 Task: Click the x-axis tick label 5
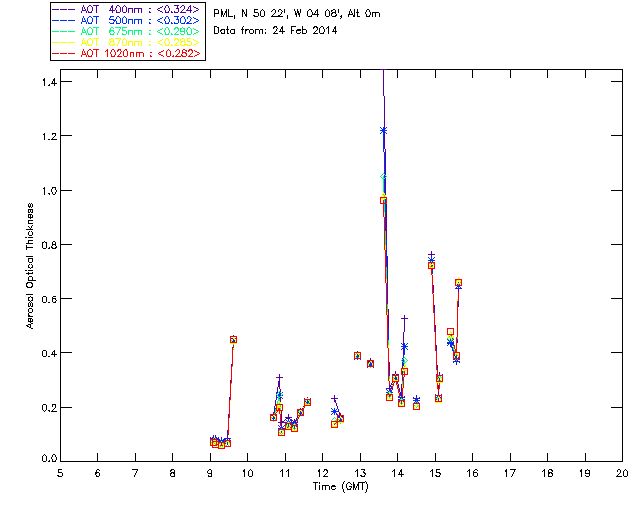tap(60, 473)
